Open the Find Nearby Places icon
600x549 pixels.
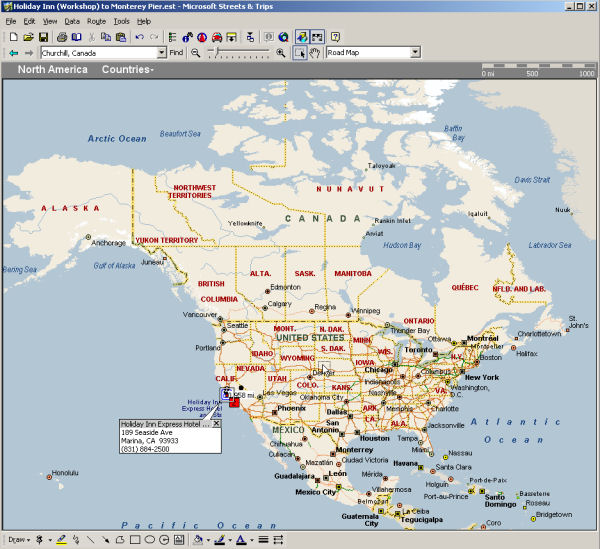coord(188,37)
